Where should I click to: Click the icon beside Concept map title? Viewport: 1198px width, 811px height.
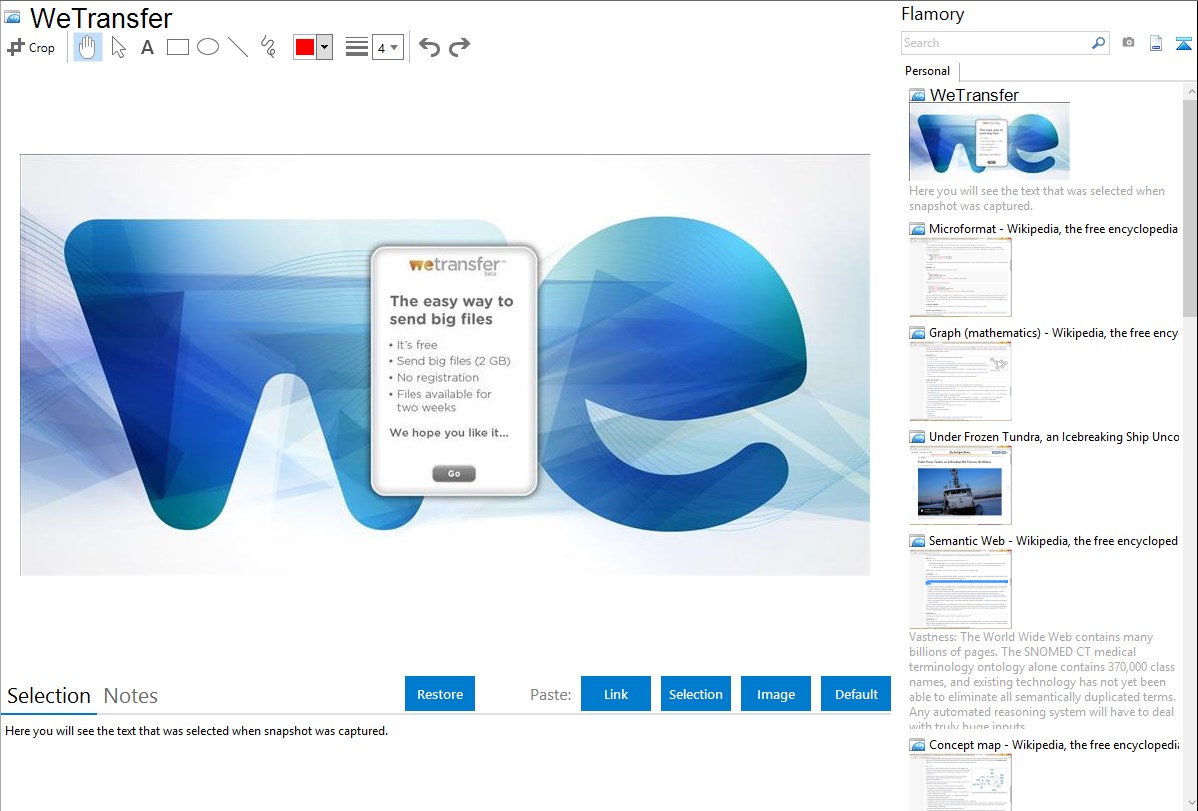click(x=917, y=745)
